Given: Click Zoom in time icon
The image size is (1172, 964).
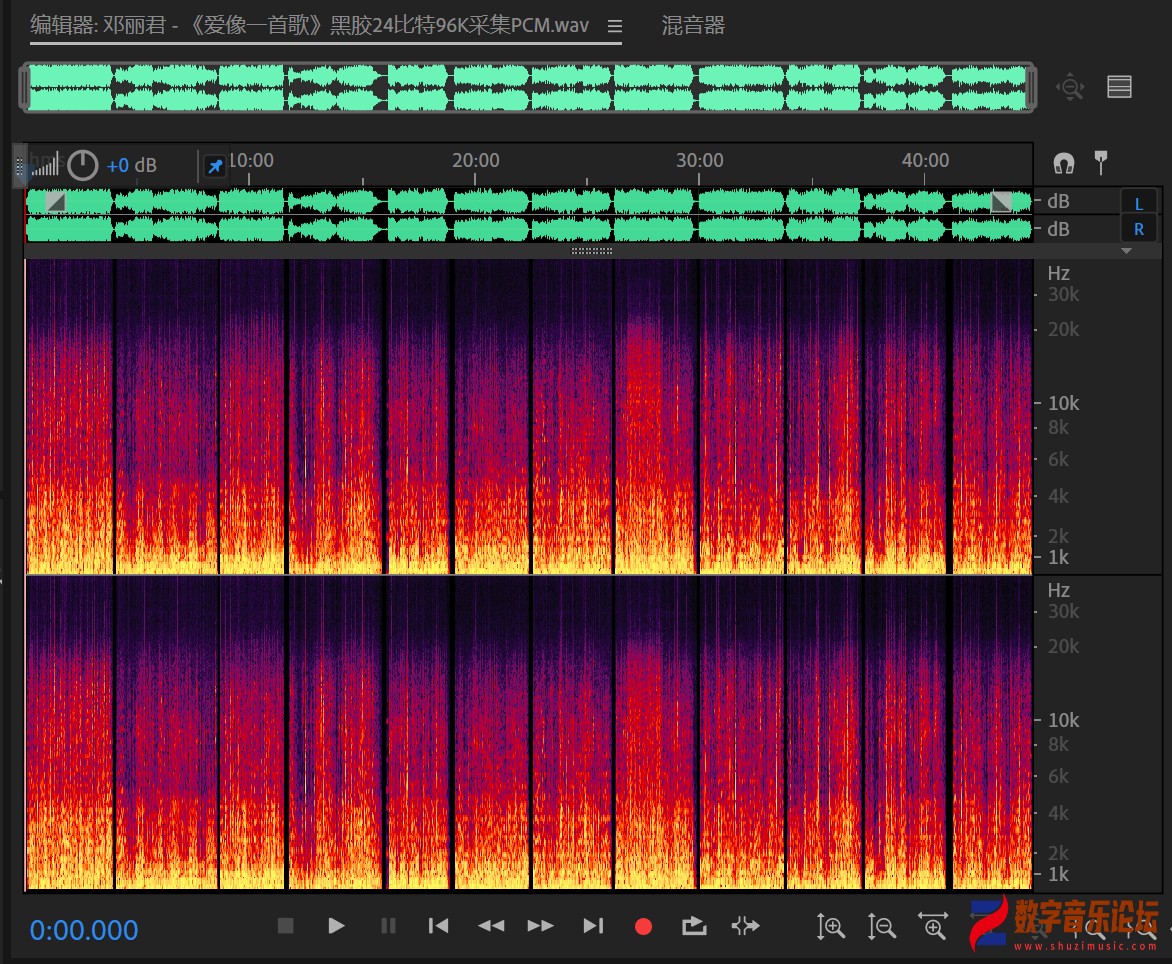Looking at the screenshot, I should pos(934,927).
